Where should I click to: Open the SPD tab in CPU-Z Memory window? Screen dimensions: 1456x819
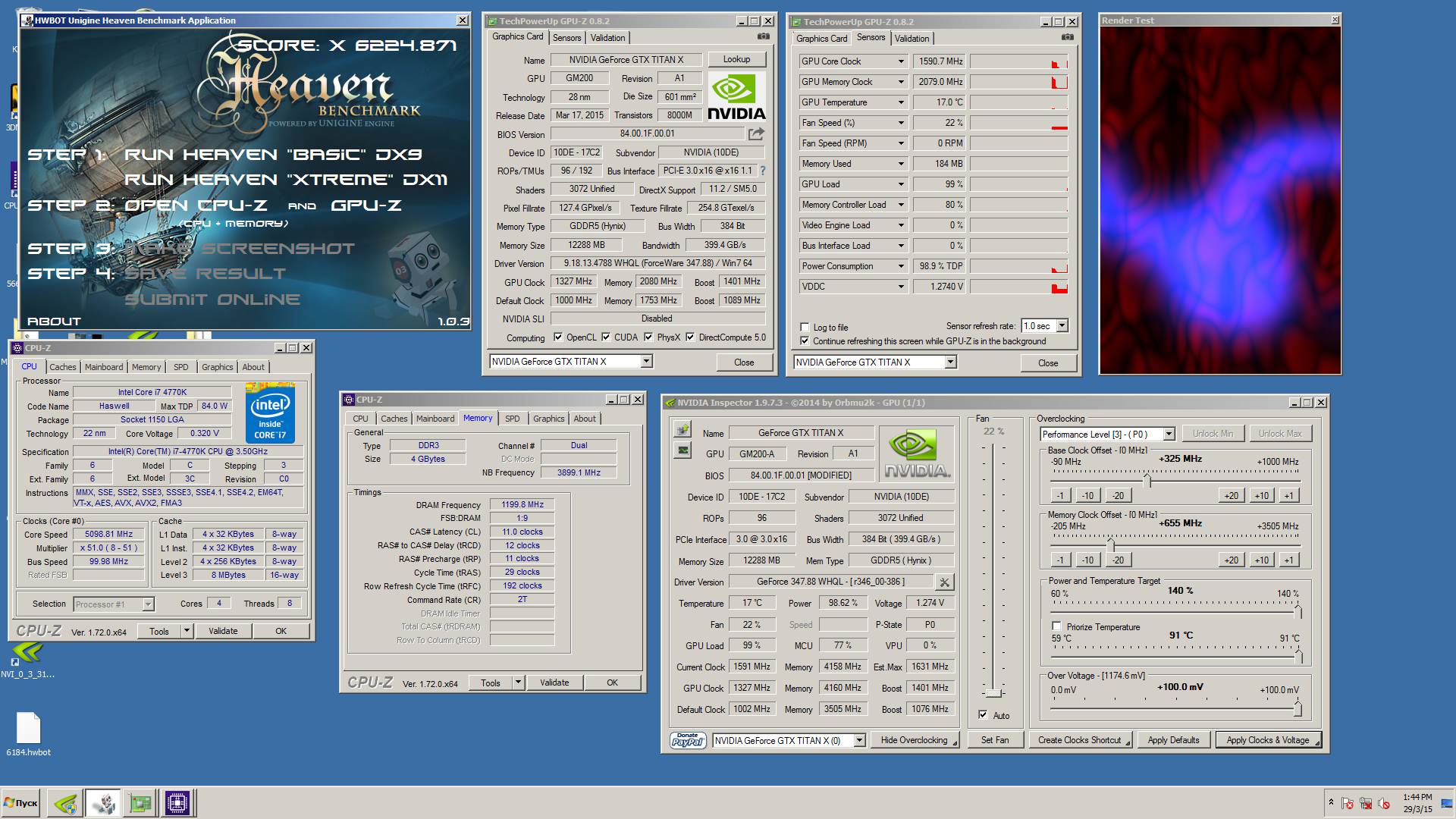(x=513, y=419)
